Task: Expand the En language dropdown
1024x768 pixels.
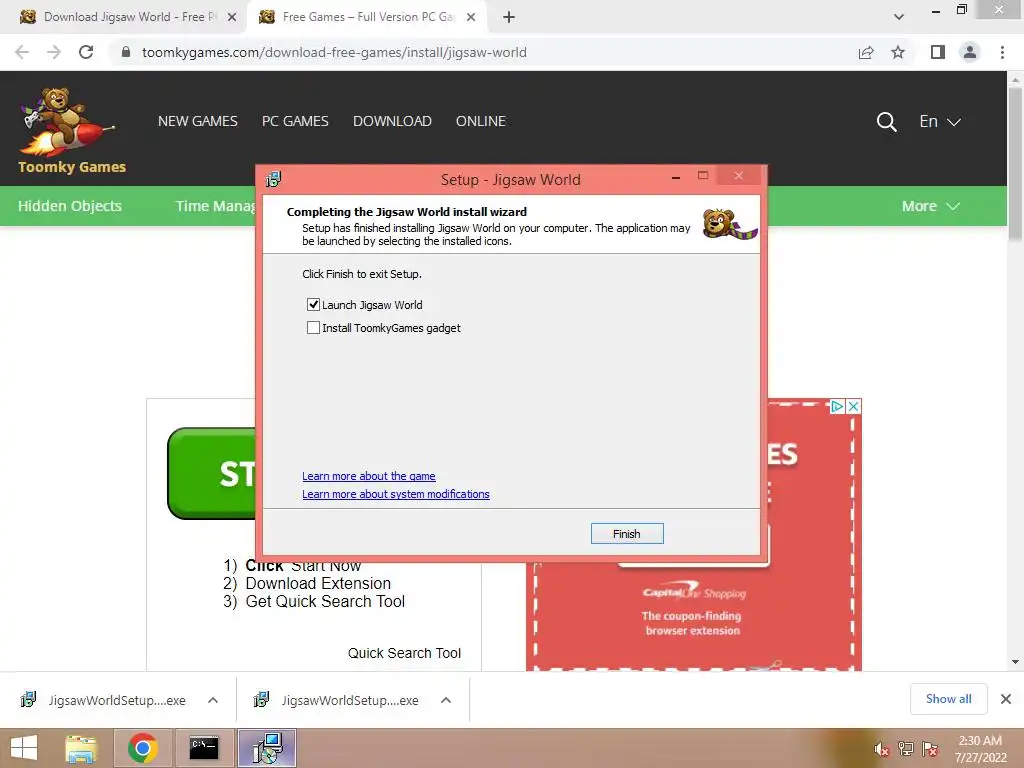Action: point(940,121)
